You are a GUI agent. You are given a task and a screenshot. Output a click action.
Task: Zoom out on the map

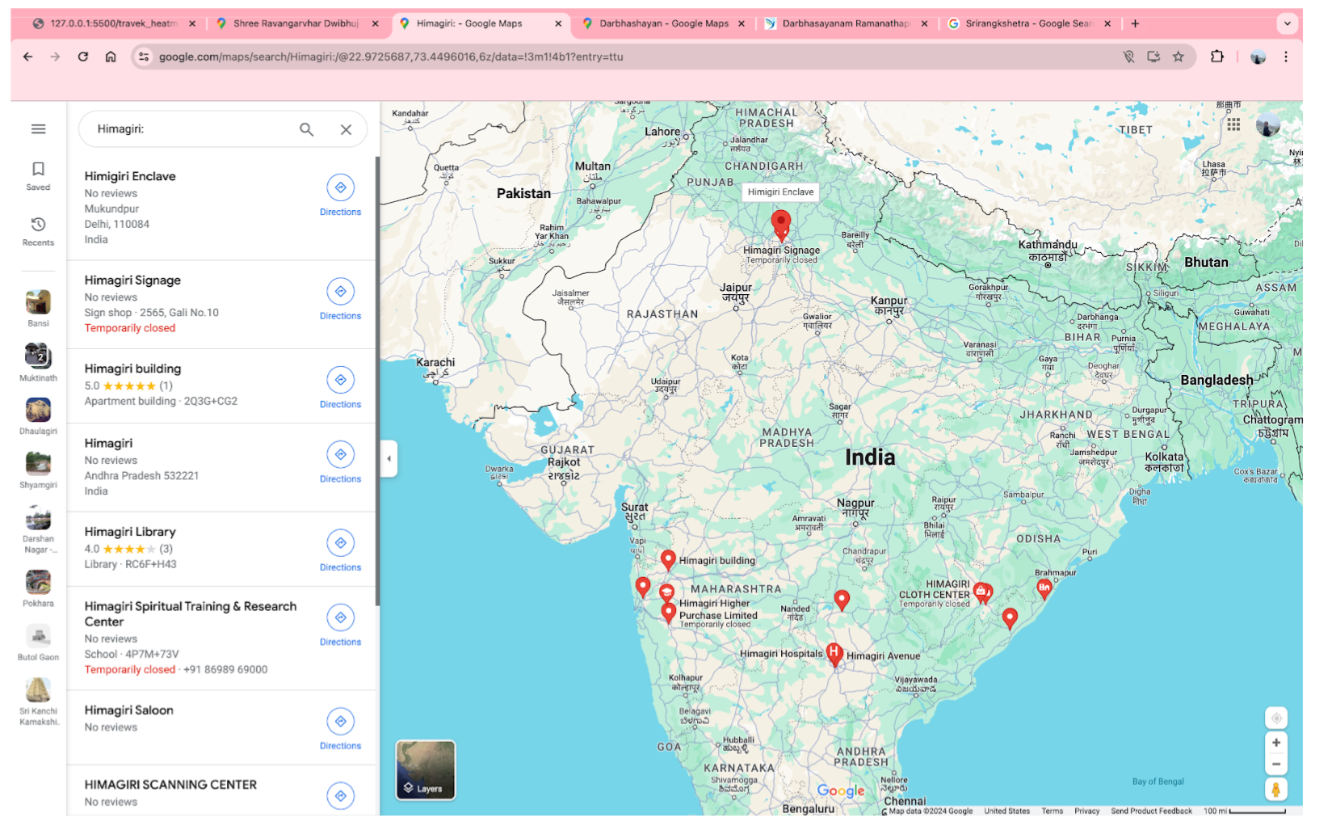click(x=1276, y=765)
